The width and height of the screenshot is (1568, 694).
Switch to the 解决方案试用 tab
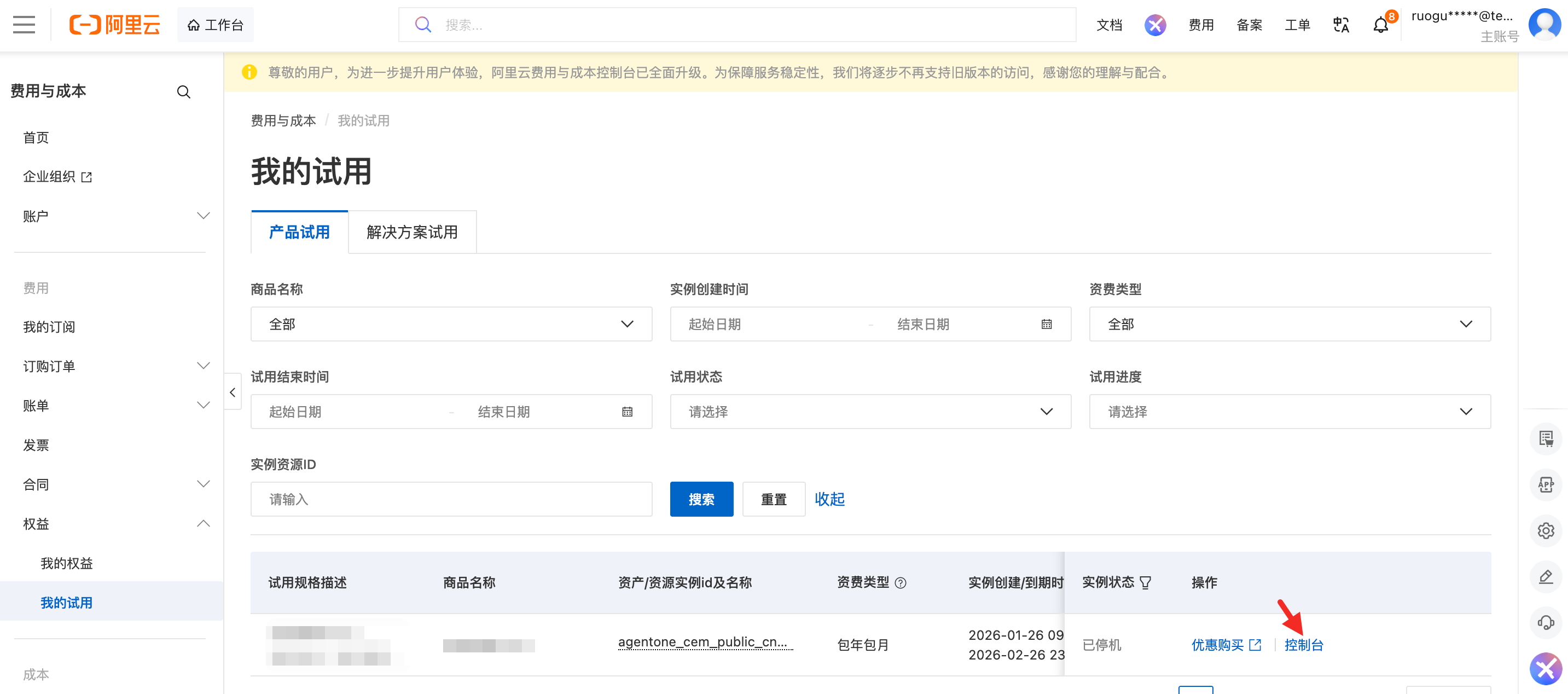pyautogui.click(x=412, y=233)
